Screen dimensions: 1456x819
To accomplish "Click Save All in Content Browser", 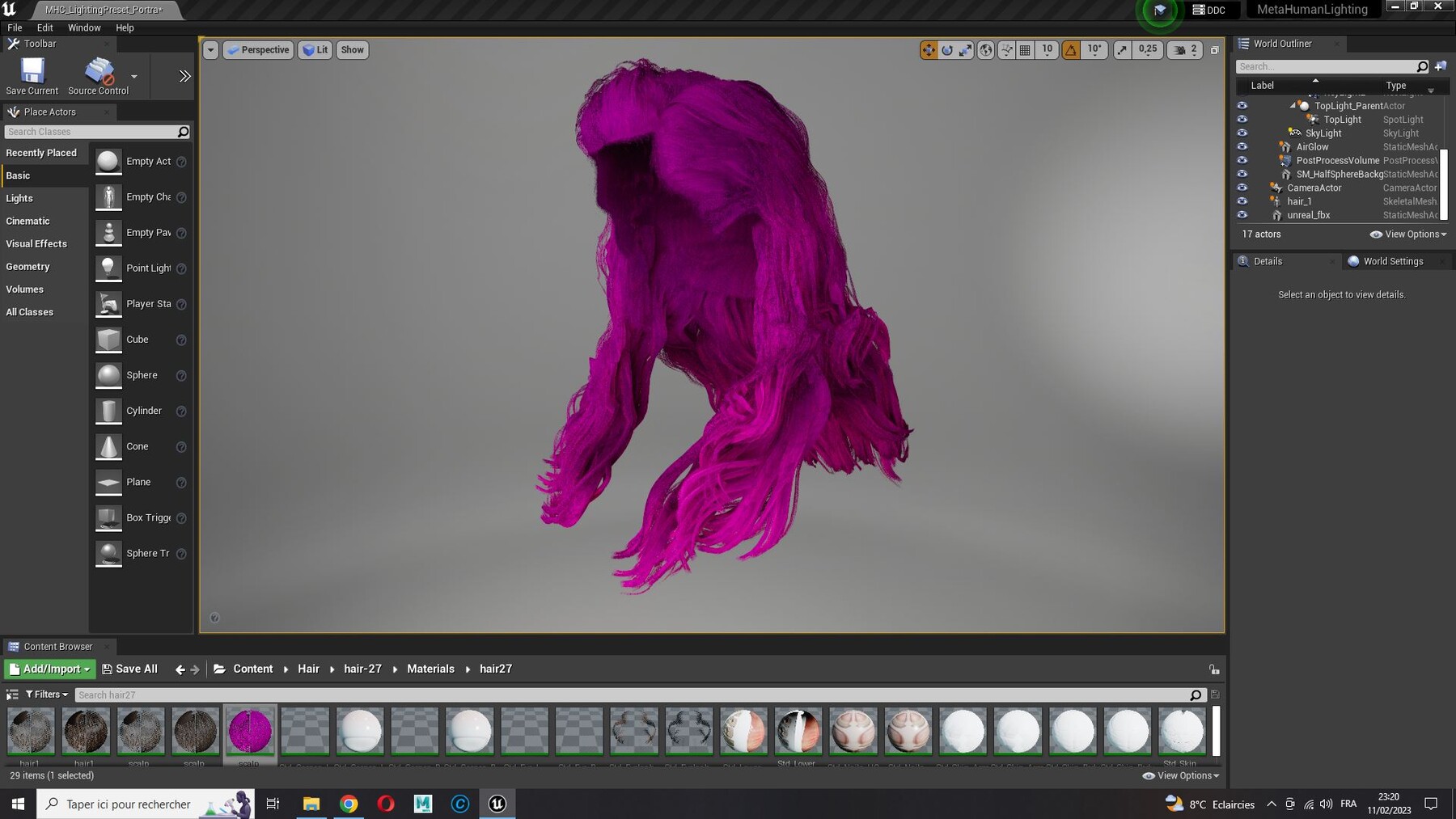I will pyautogui.click(x=129, y=669).
